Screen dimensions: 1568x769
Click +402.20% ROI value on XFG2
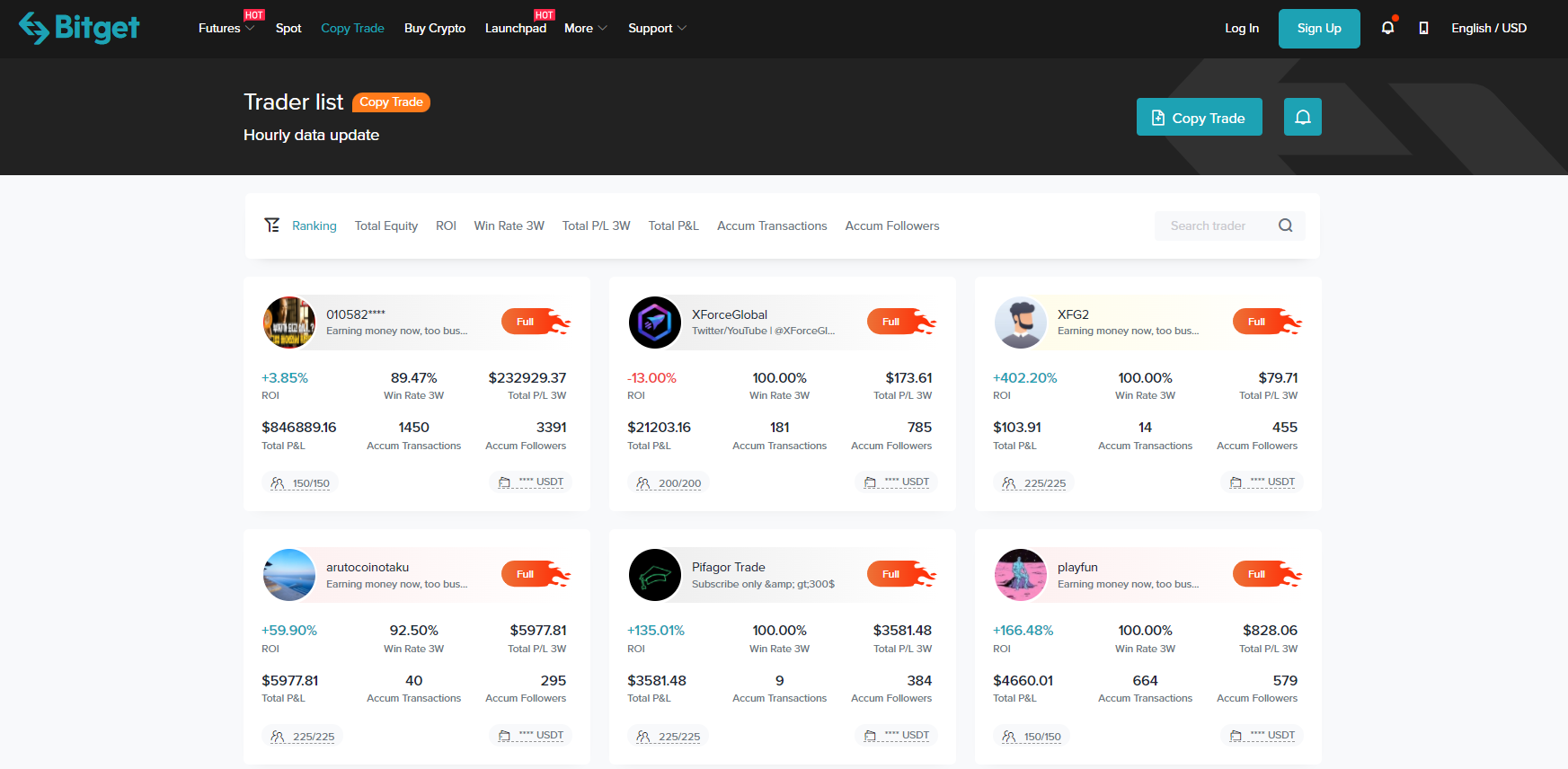[x=1025, y=378]
